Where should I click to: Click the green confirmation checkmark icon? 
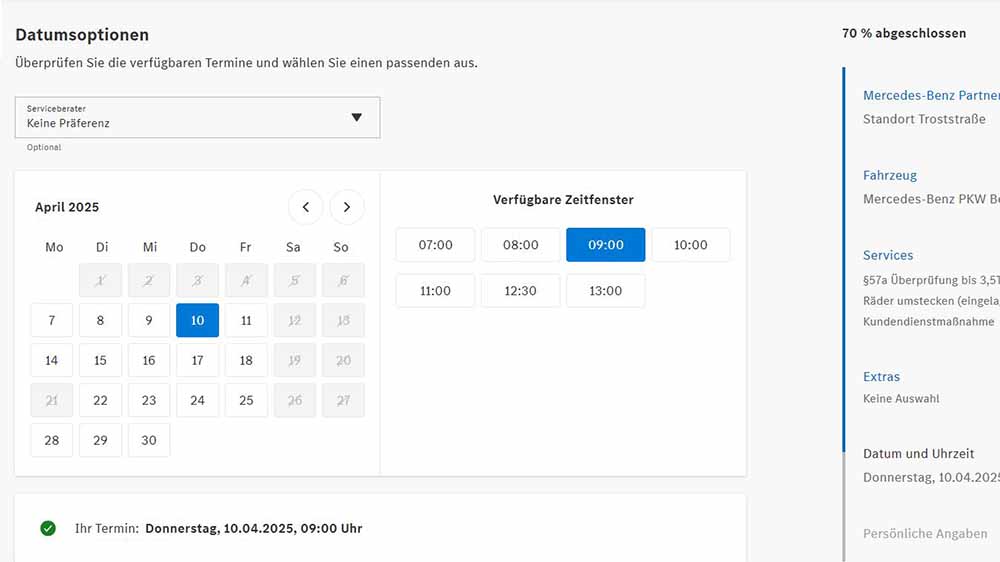48,528
